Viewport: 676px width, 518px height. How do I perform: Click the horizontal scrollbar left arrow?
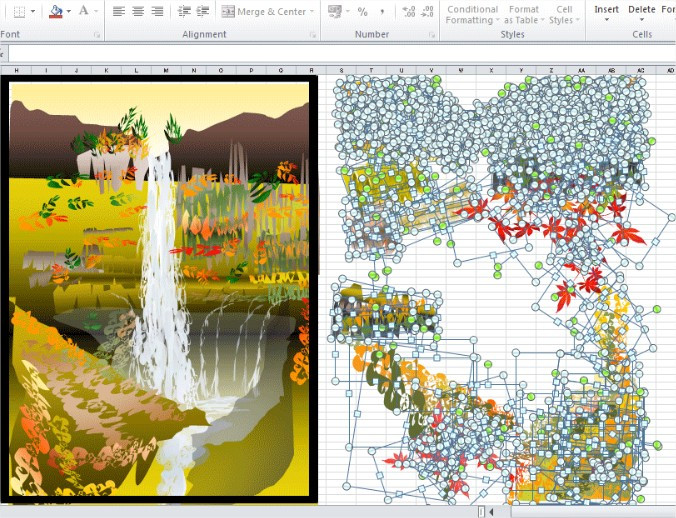coord(491,512)
